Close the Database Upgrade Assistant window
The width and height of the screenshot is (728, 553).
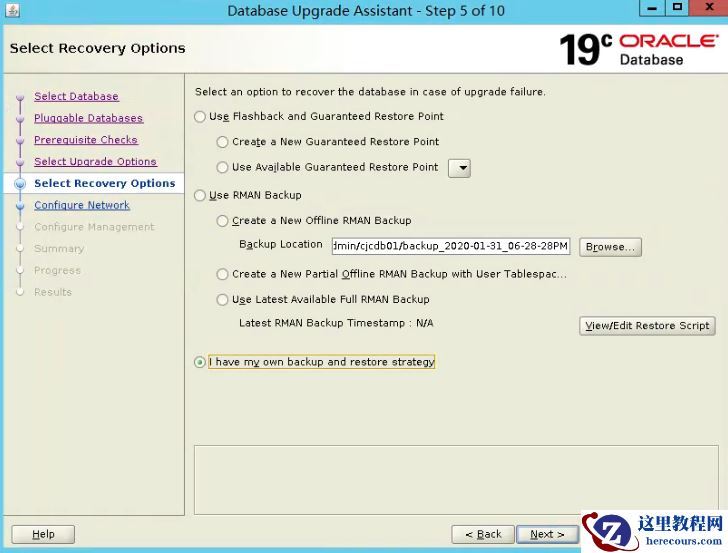[x=709, y=8]
